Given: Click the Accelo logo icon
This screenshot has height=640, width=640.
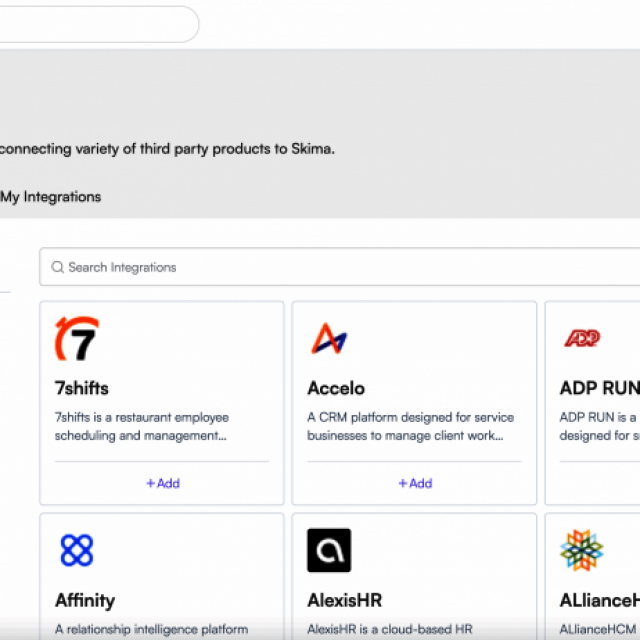Looking at the screenshot, I should tap(329, 338).
